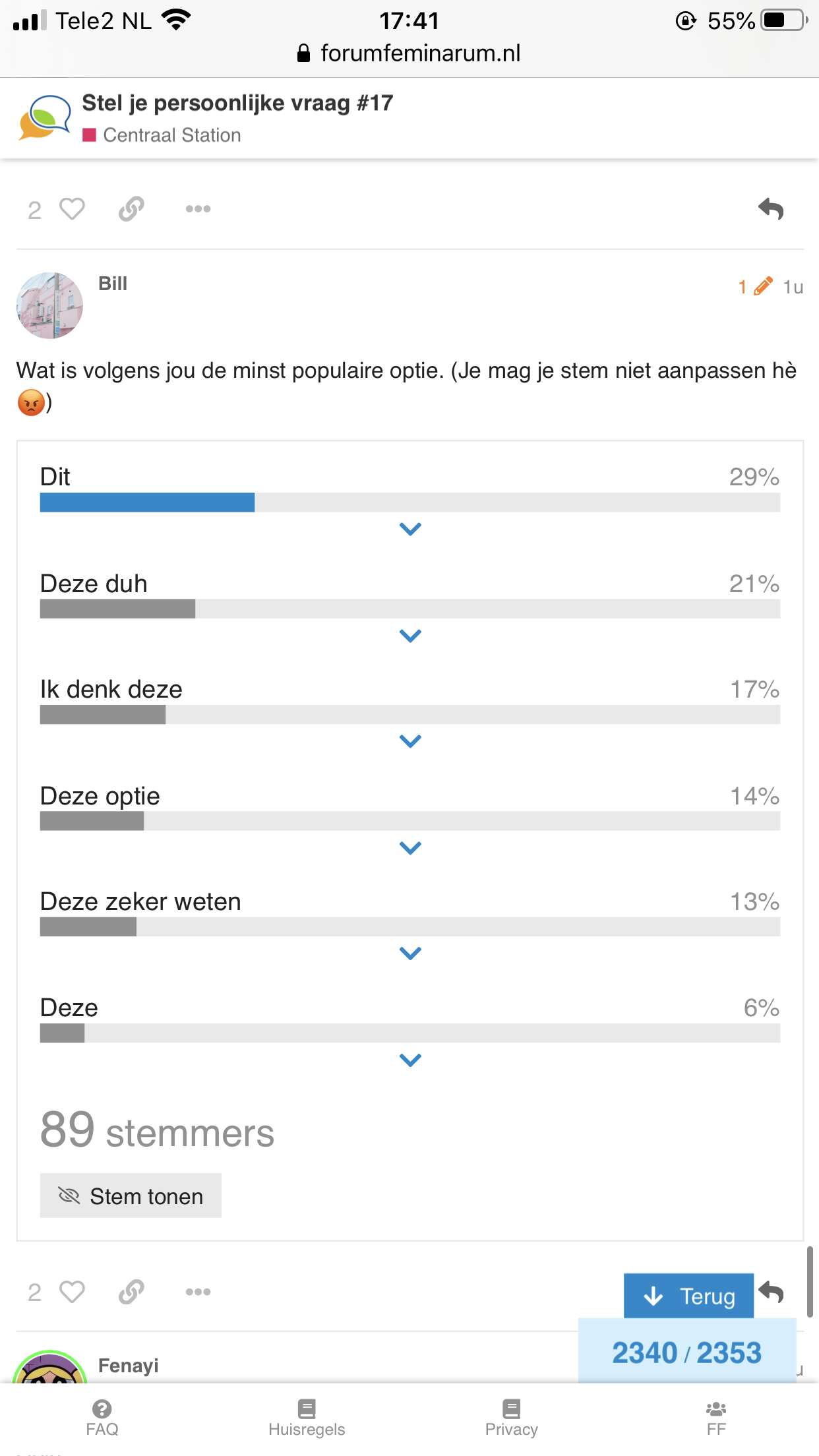Open the three-dot menu below the poll
819x1456 pixels.
198,1292
